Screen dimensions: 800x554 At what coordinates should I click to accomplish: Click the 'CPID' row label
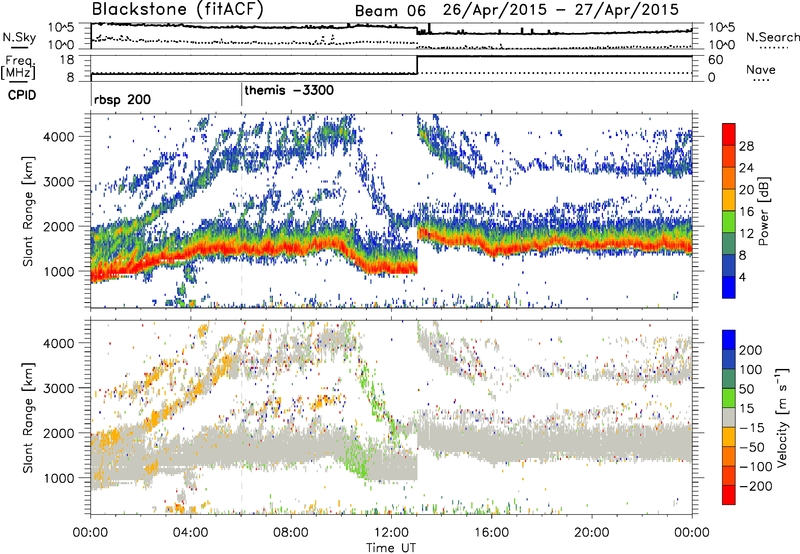(x=22, y=95)
